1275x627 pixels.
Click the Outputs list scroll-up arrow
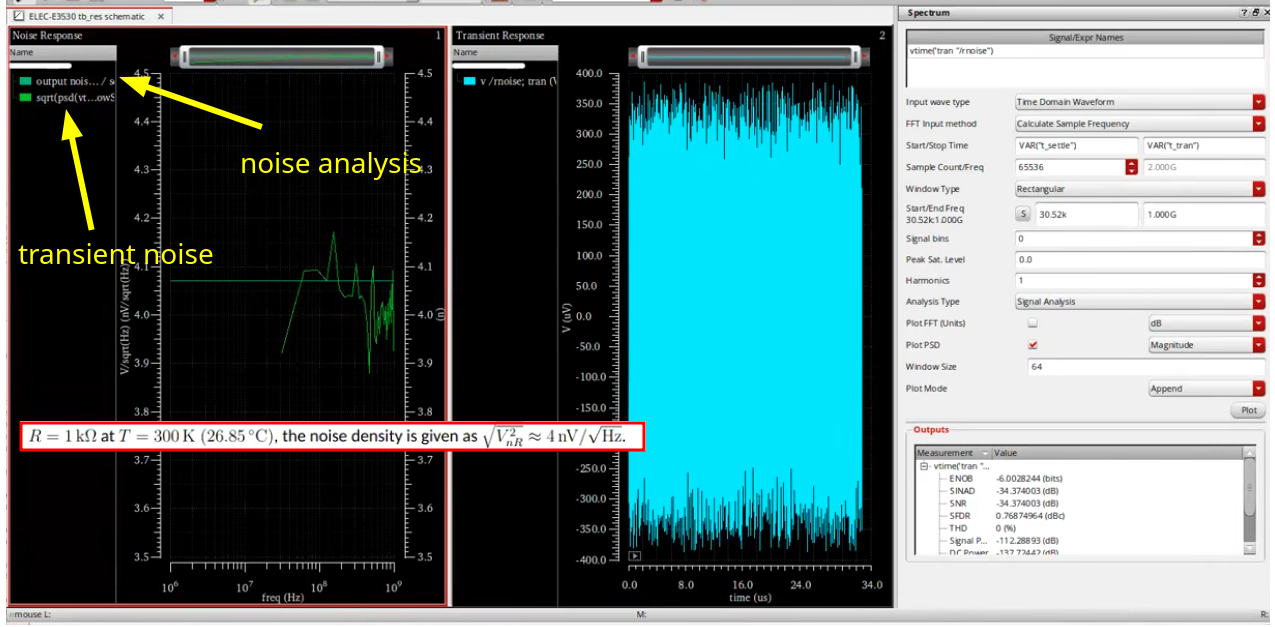click(x=1249, y=454)
